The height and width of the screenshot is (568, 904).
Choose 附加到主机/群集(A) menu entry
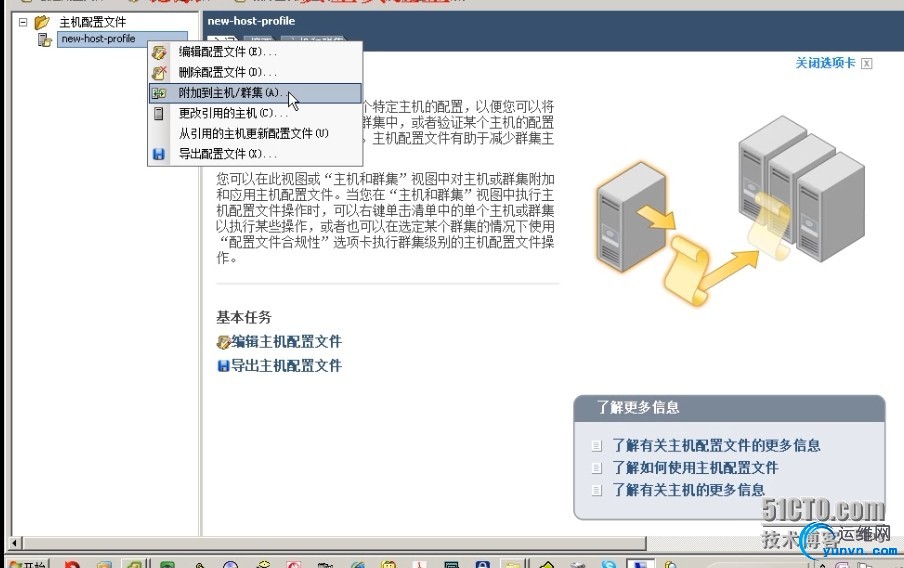click(255, 93)
